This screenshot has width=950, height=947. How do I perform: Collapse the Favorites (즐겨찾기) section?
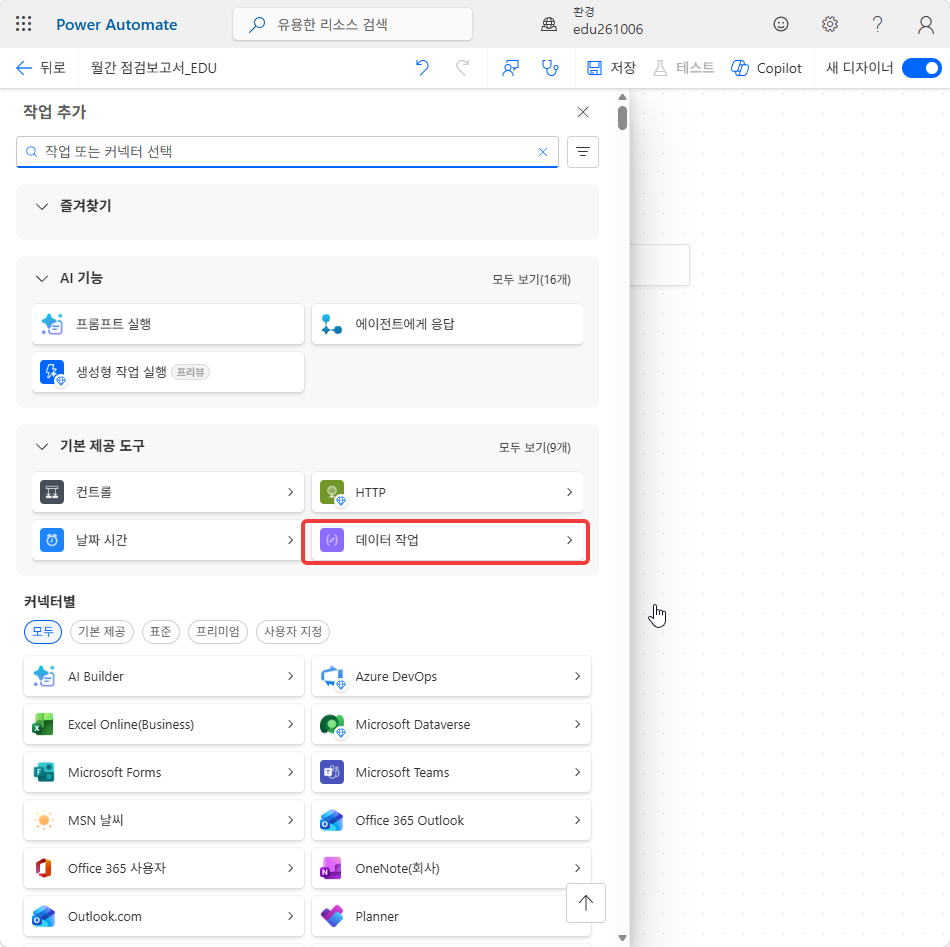tap(42, 207)
